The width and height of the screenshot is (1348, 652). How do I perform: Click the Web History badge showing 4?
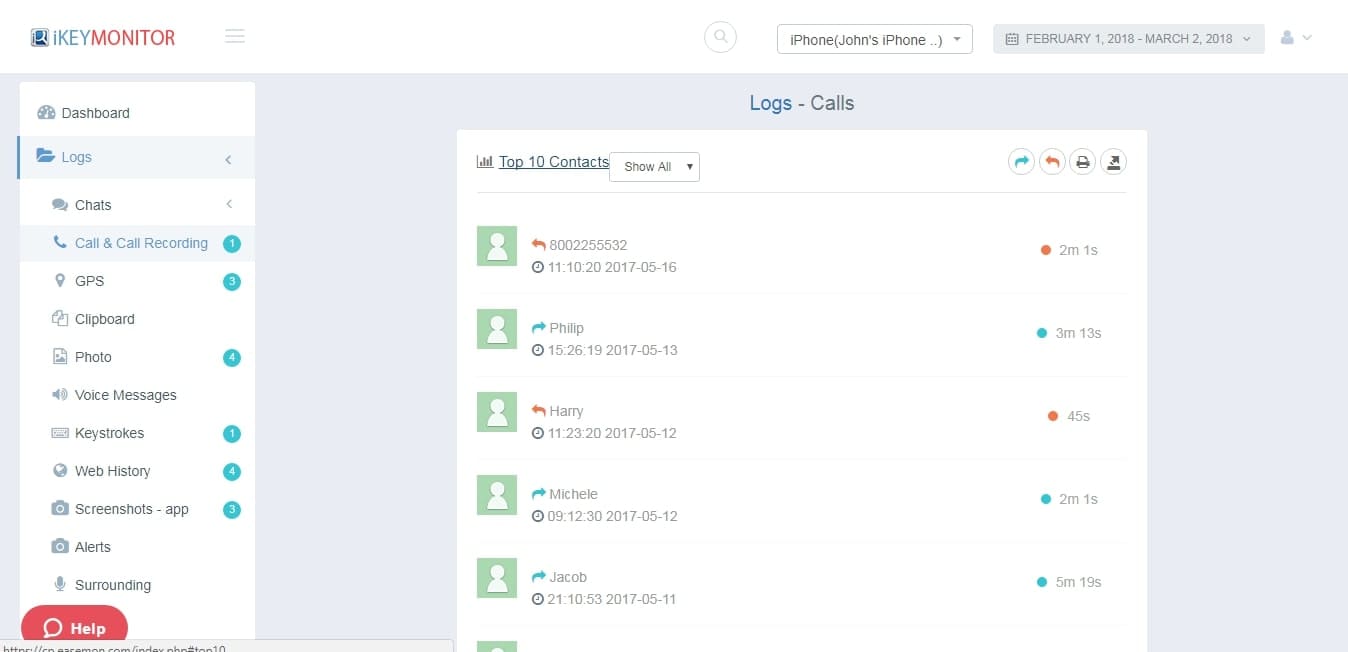coord(232,472)
